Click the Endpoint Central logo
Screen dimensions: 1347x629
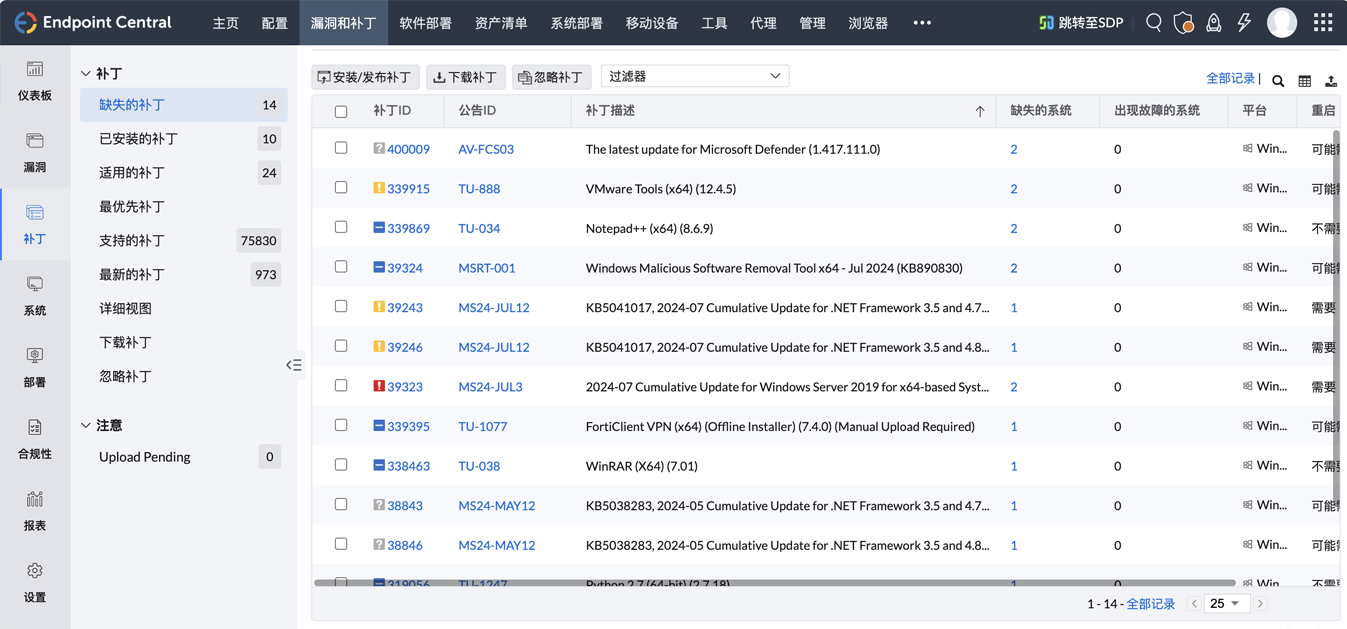(x=92, y=22)
